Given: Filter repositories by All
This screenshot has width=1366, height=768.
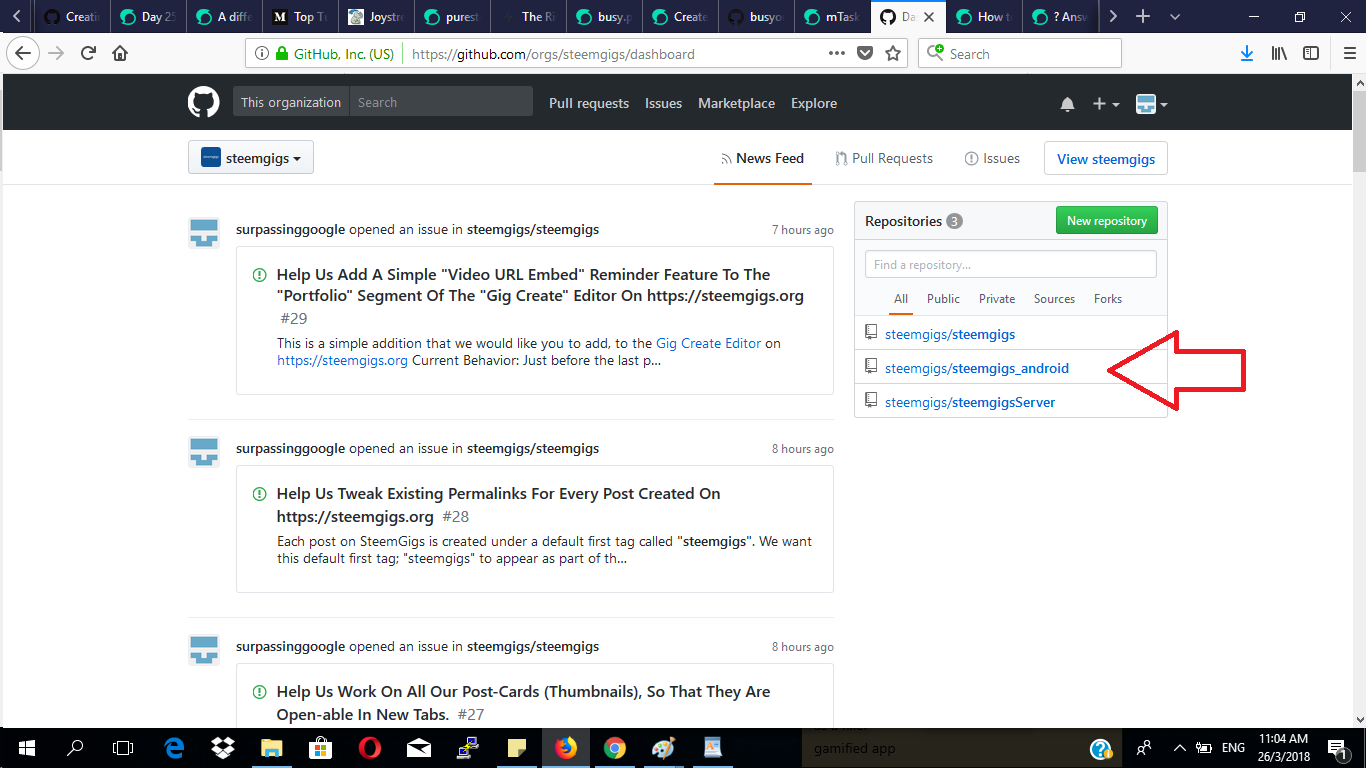Looking at the screenshot, I should click(x=901, y=299).
